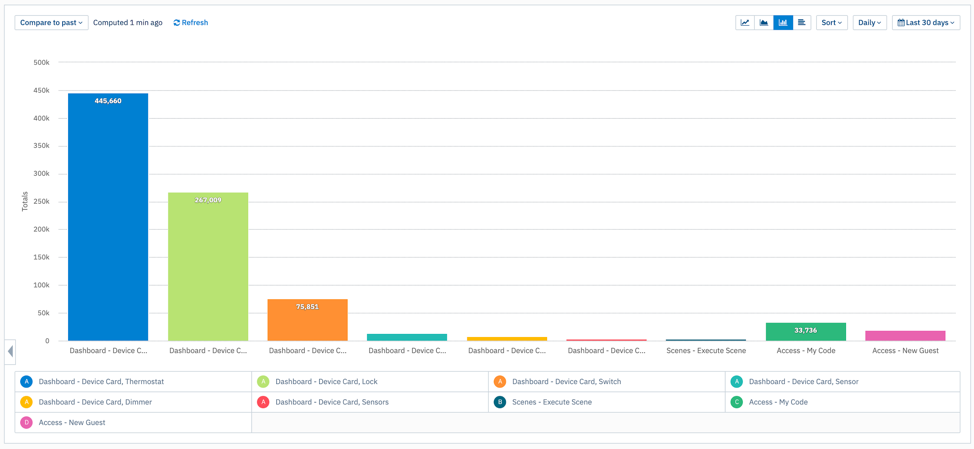This screenshot has width=974, height=449.
Task: Click the teal Sensor legend circle icon
Action: click(x=737, y=382)
